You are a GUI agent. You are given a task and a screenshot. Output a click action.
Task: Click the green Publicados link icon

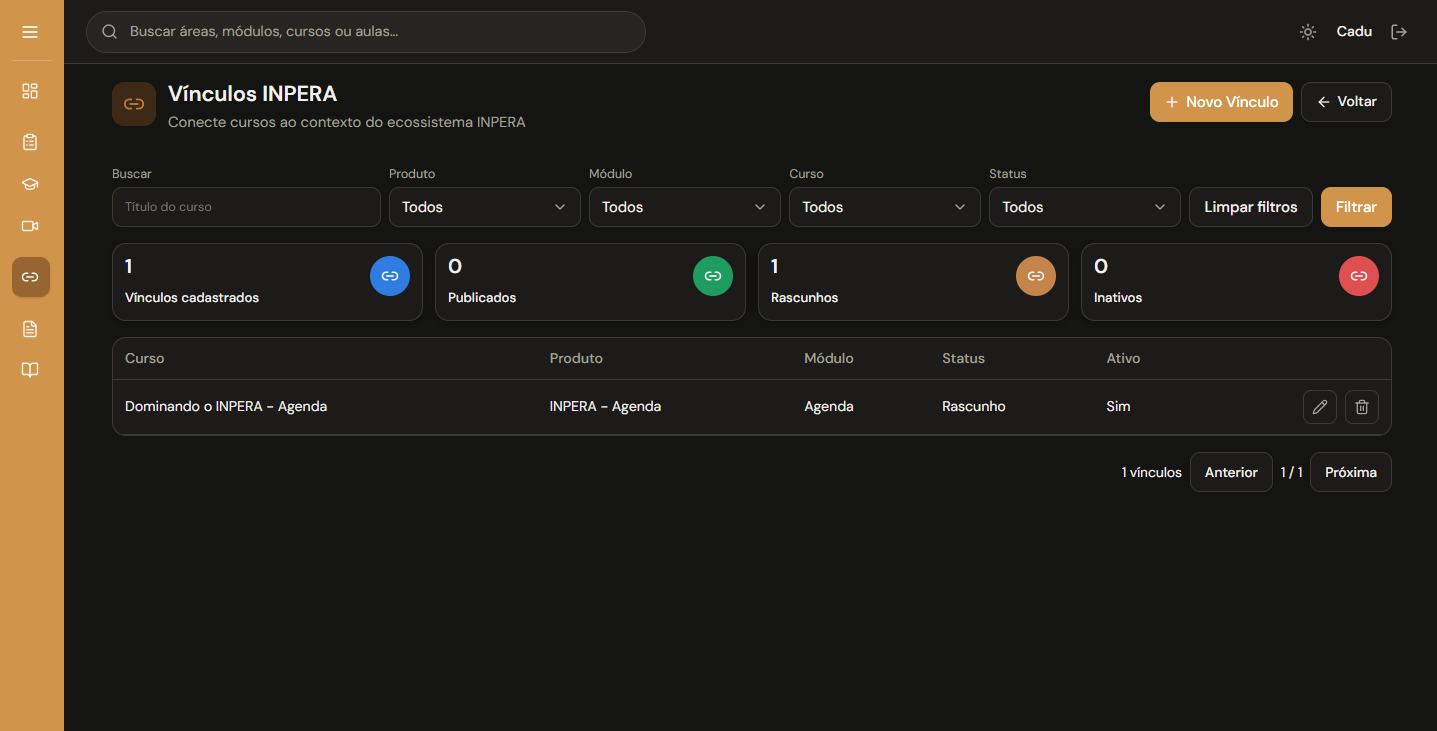point(713,276)
